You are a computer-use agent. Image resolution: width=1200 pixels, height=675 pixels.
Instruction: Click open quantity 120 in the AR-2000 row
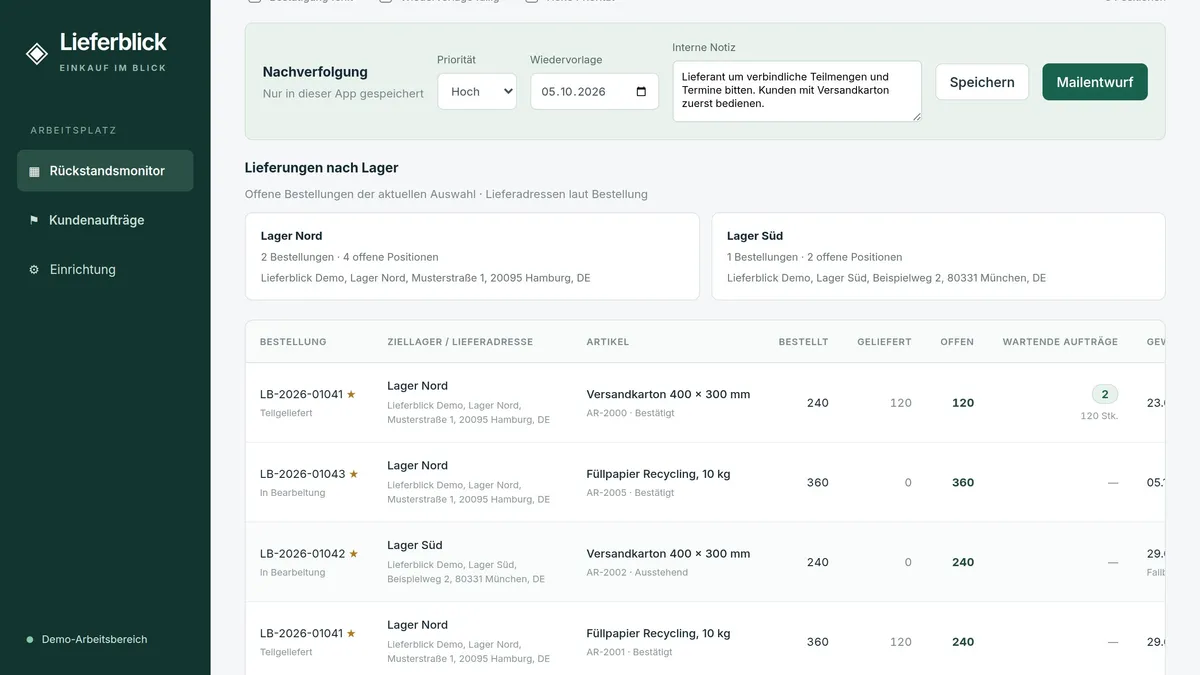(963, 403)
